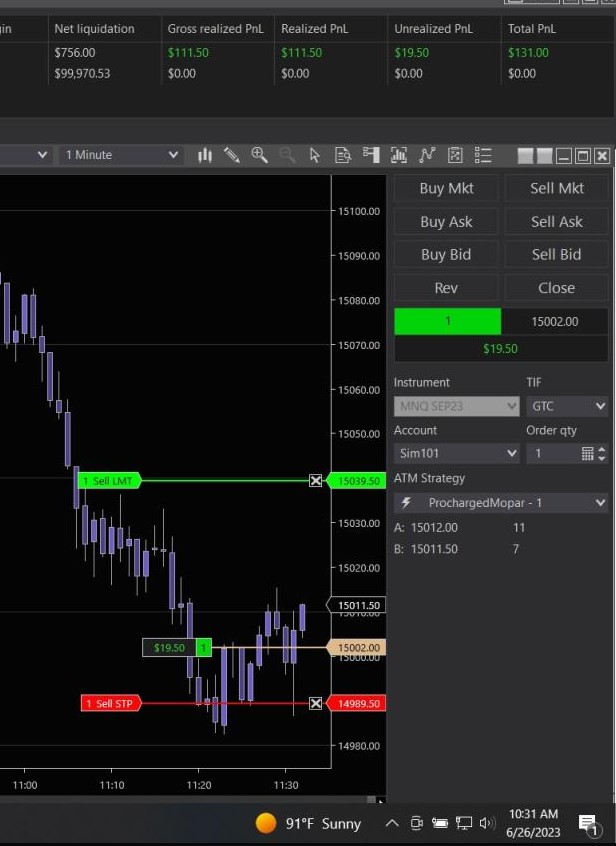The width and height of the screenshot is (616, 846).
Task: Click the green 15039.50 price marker
Action: click(x=357, y=480)
